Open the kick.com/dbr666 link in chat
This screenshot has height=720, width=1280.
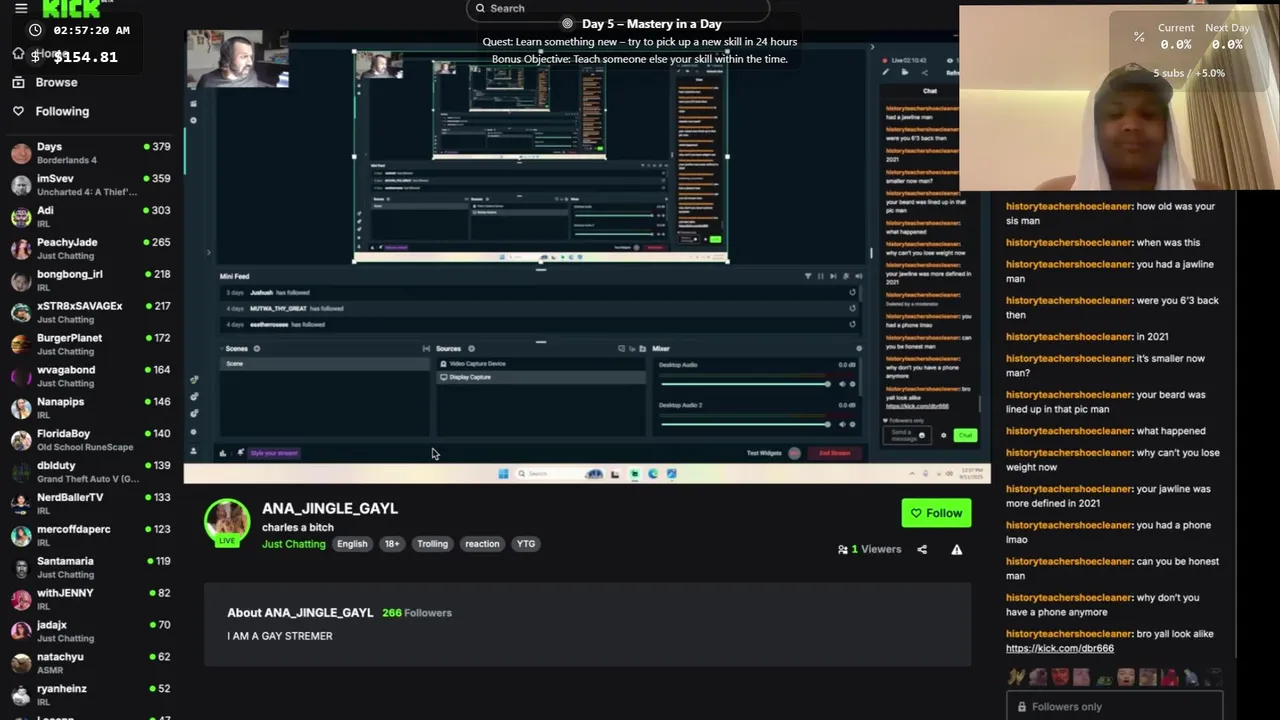click(x=1060, y=648)
